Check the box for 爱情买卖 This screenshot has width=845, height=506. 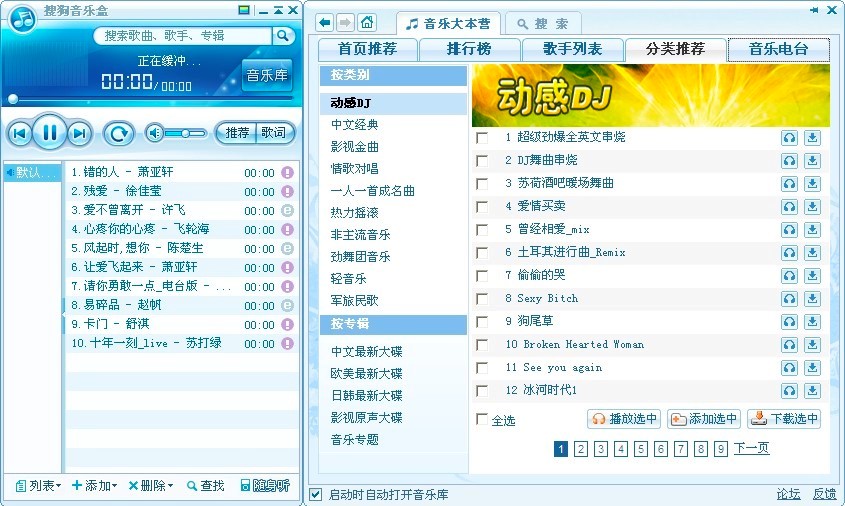point(482,206)
